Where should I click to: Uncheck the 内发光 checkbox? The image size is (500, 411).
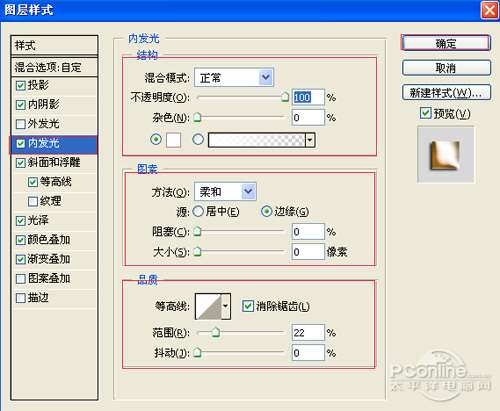point(21,144)
